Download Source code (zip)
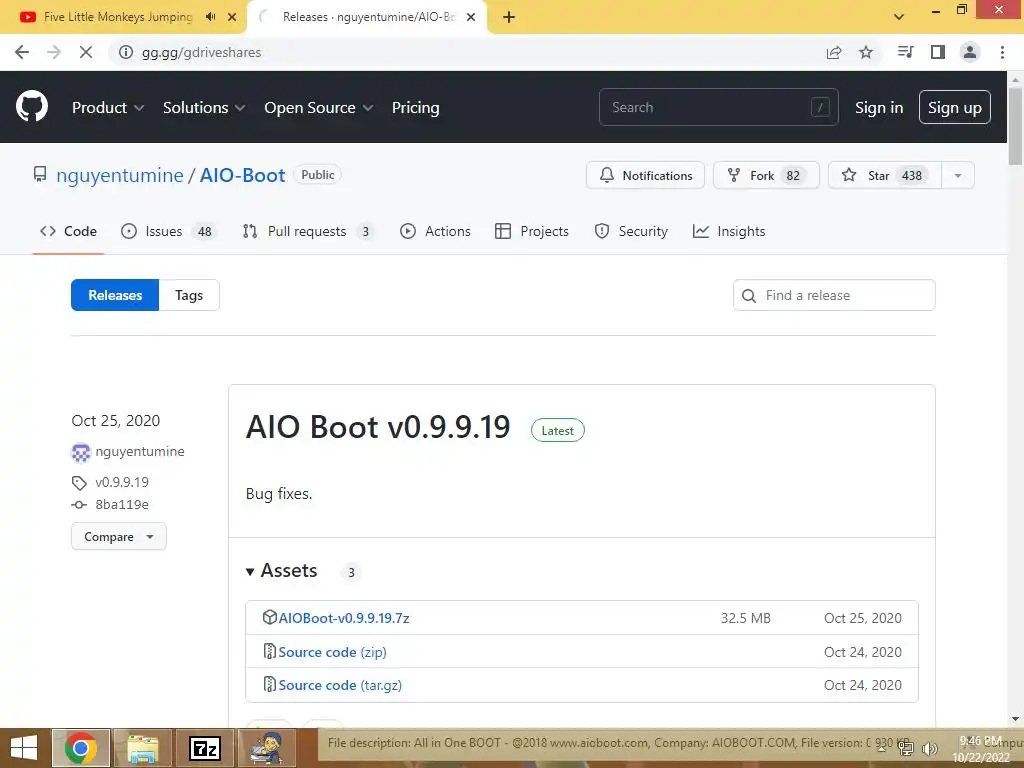1024x768 pixels. pyautogui.click(x=332, y=652)
